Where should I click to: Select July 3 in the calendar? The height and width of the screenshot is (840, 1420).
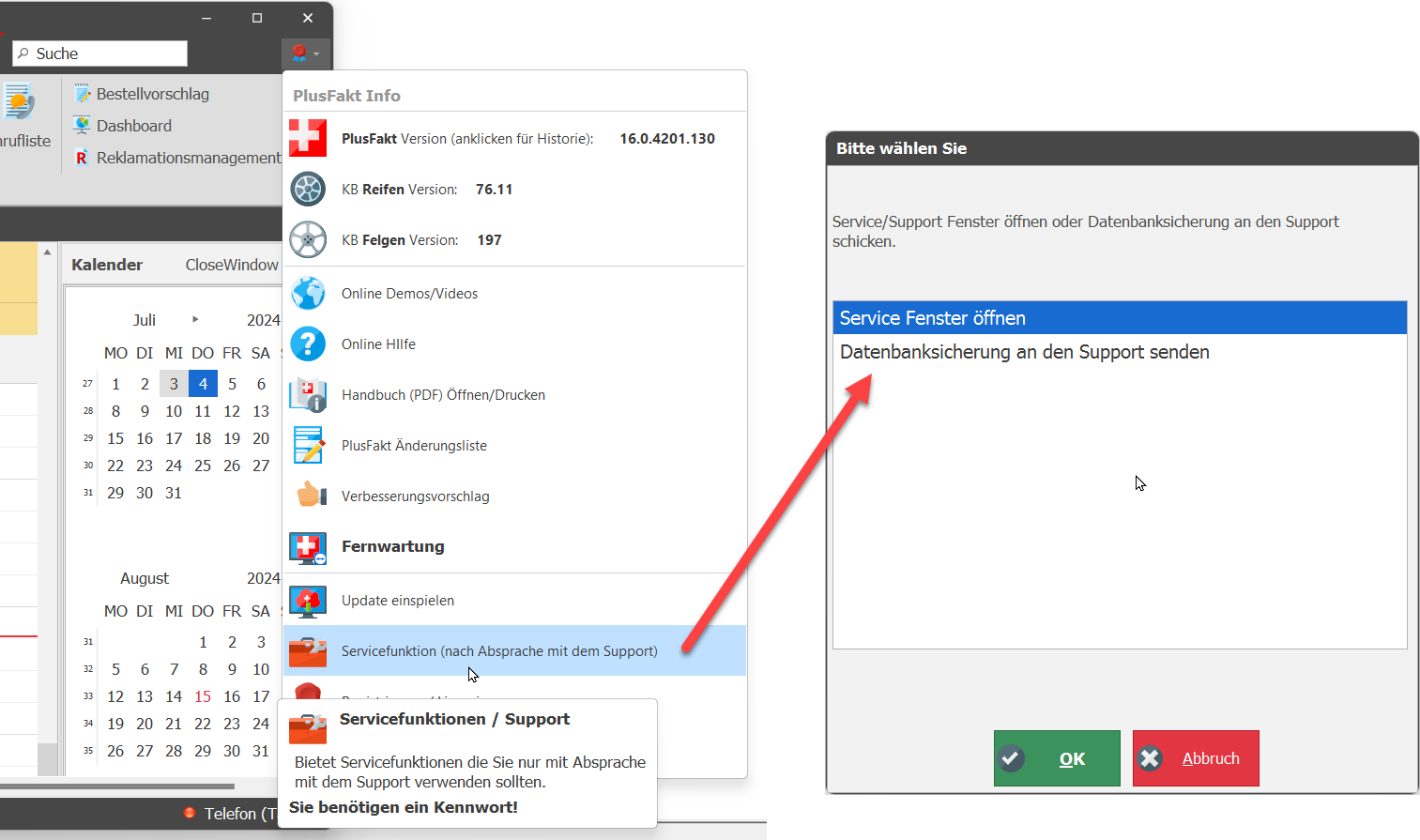(174, 384)
